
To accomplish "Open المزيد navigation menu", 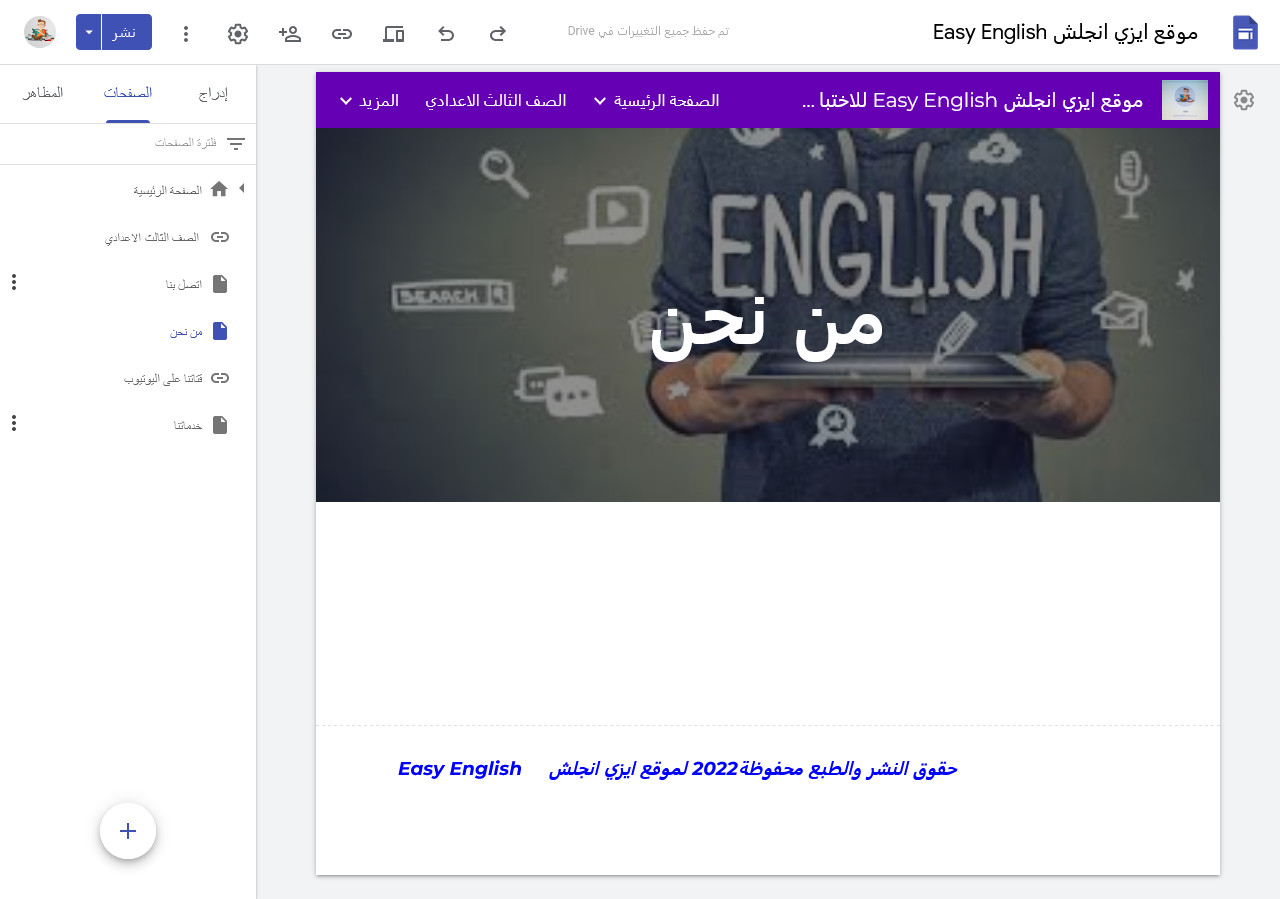I will click(379, 100).
